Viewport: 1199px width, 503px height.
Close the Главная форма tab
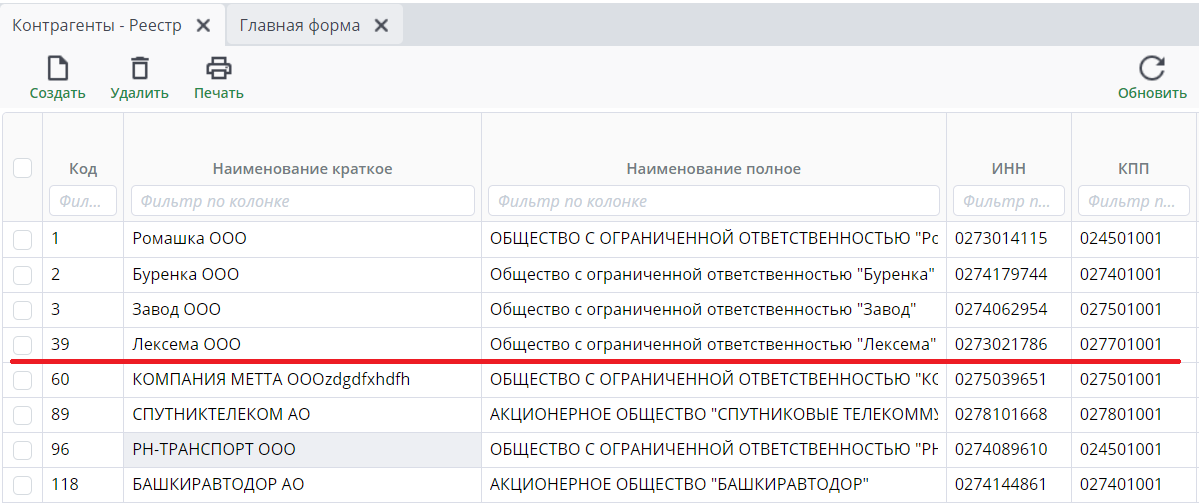[x=381, y=26]
